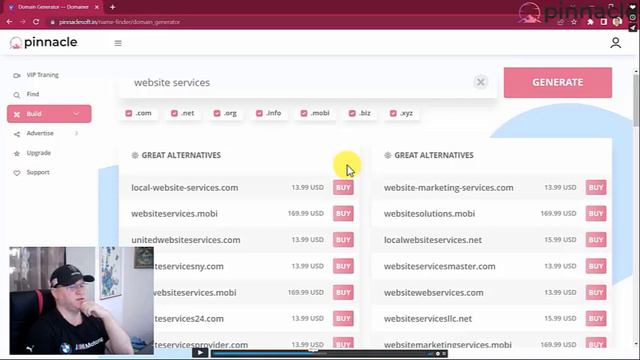Open browser extensions puzzle icon
Viewport: 640px width, 360px height.
[590, 22]
